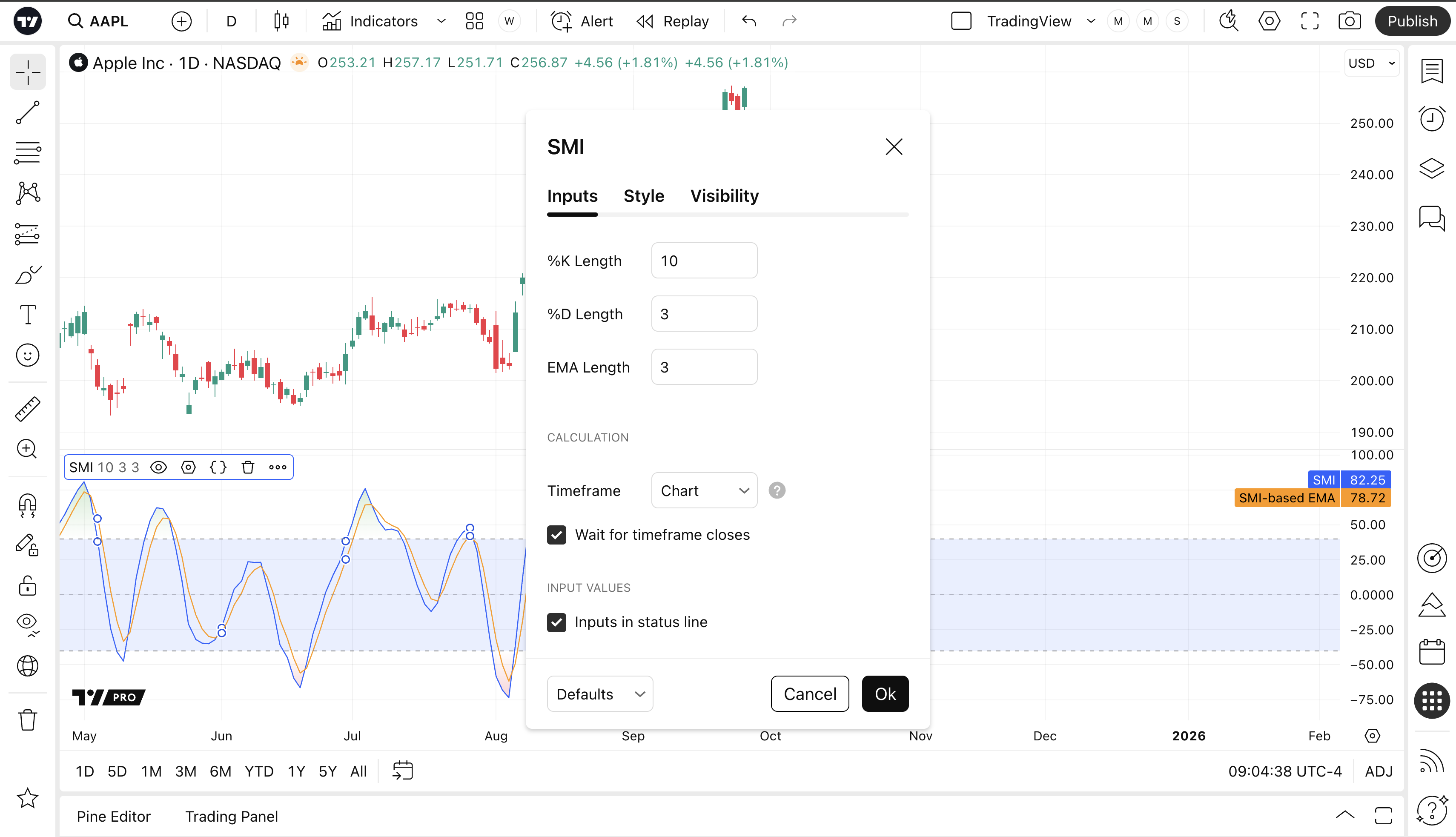Expand the Defaults dropdown
This screenshot has width=1456, height=837.
click(x=599, y=694)
